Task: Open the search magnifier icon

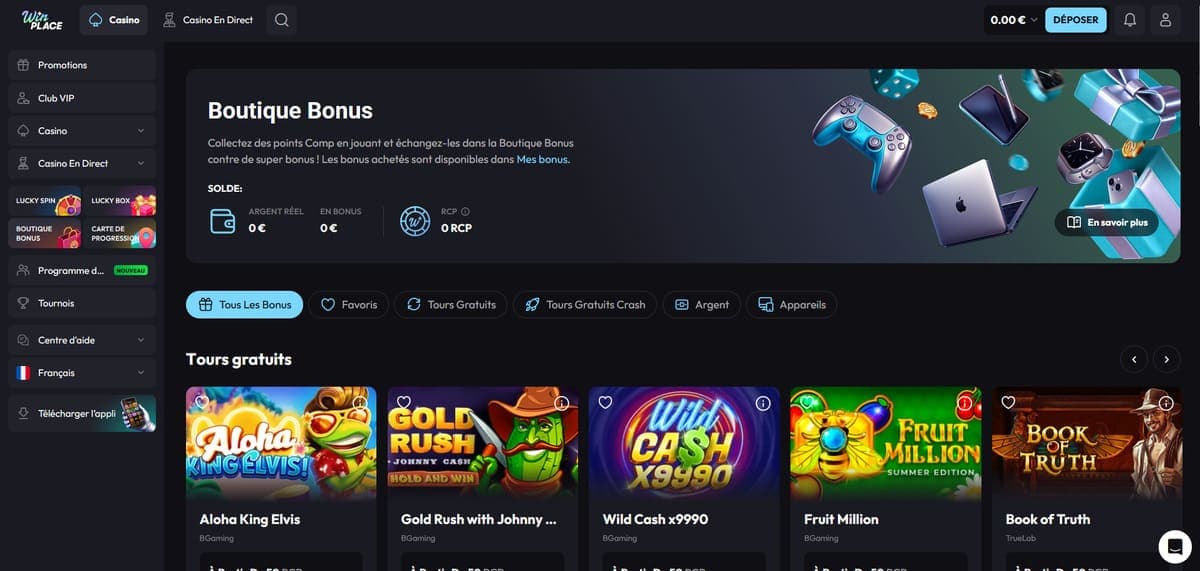Action: click(x=281, y=20)
